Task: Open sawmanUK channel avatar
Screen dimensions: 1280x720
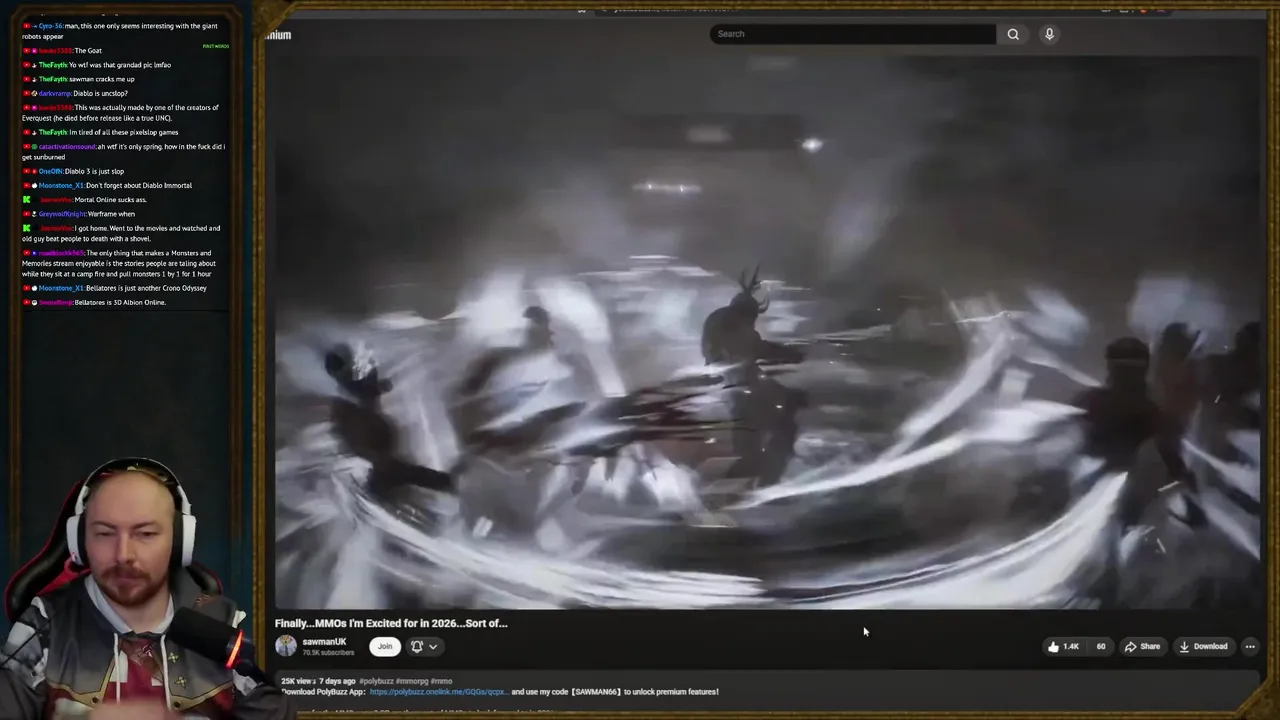Action: tap(286, 646)
